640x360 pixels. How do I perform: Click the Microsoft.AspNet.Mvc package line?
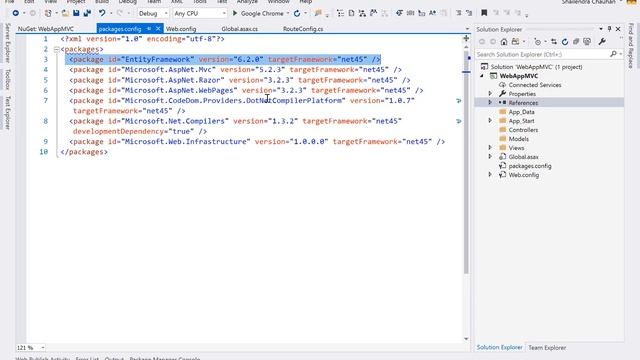pyautogui.click(x=236, y=70)
